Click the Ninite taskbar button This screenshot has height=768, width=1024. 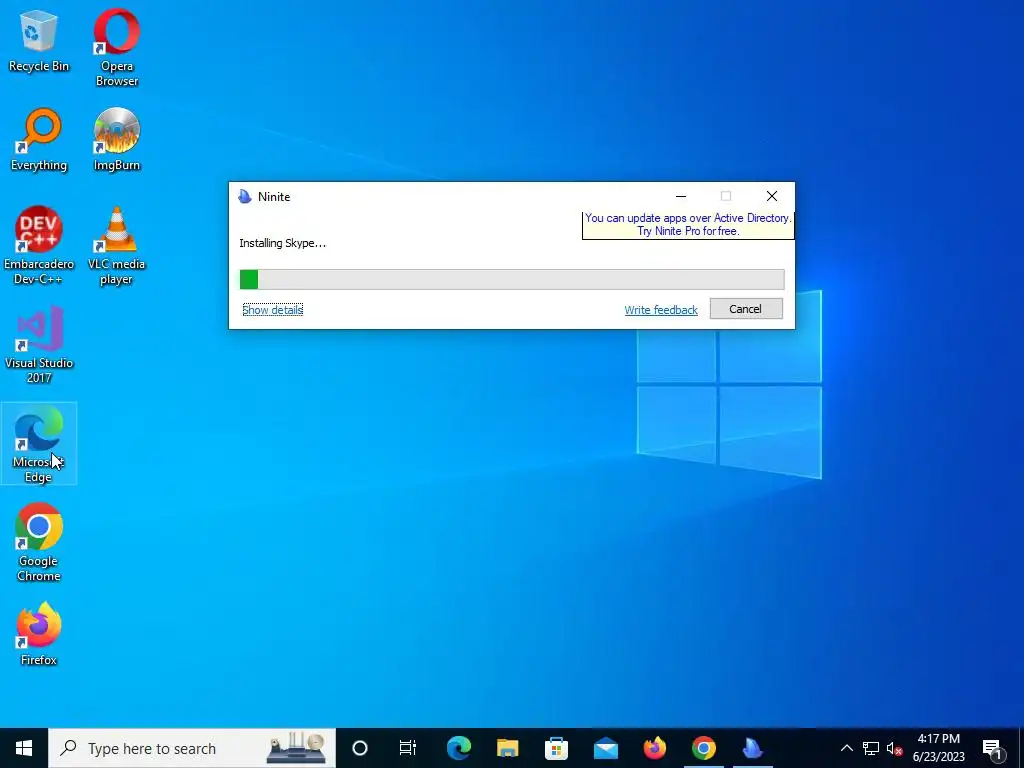pyautogui.click(x=752, y=748)
